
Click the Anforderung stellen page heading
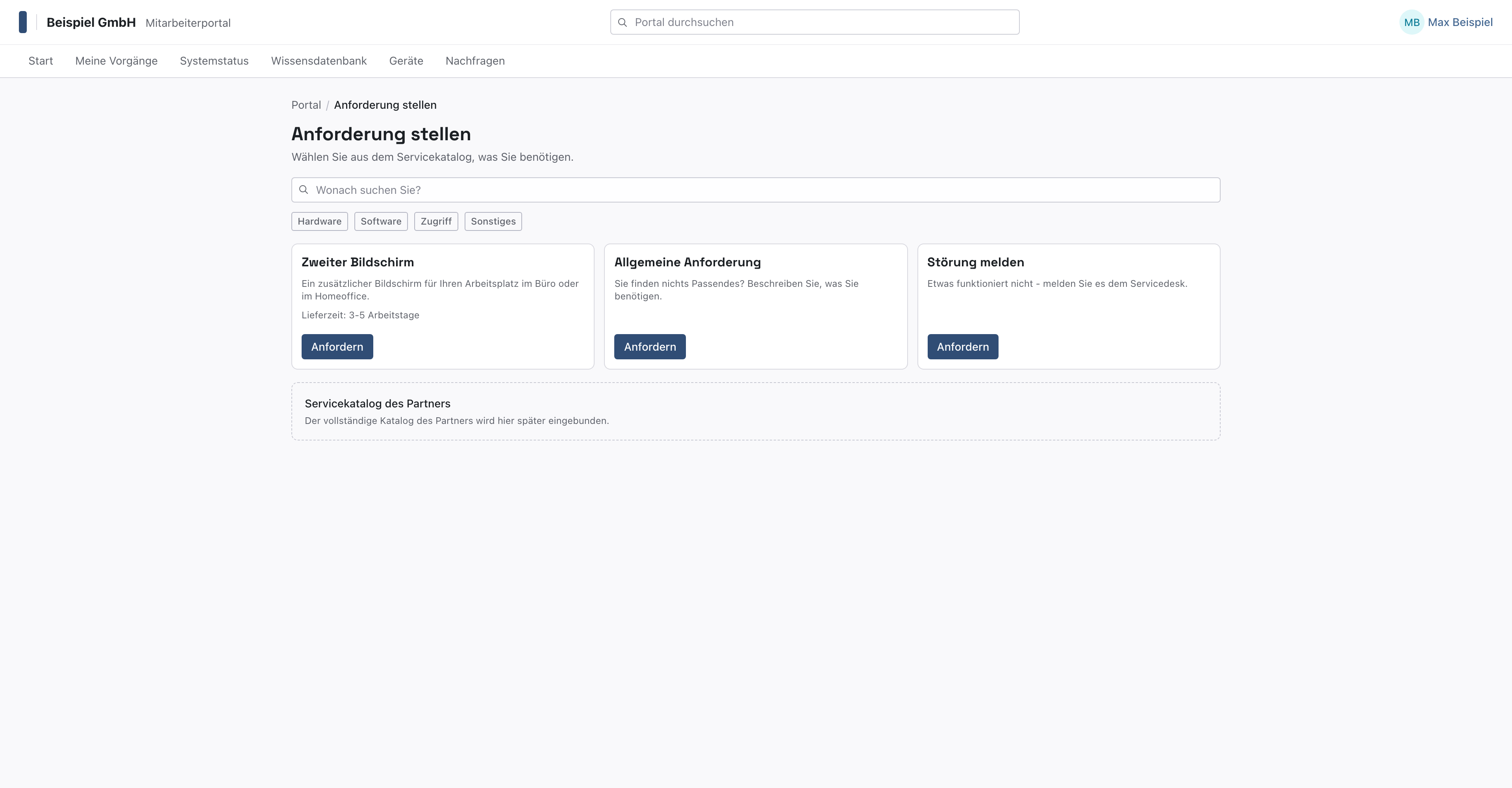(x=381, y=134)
